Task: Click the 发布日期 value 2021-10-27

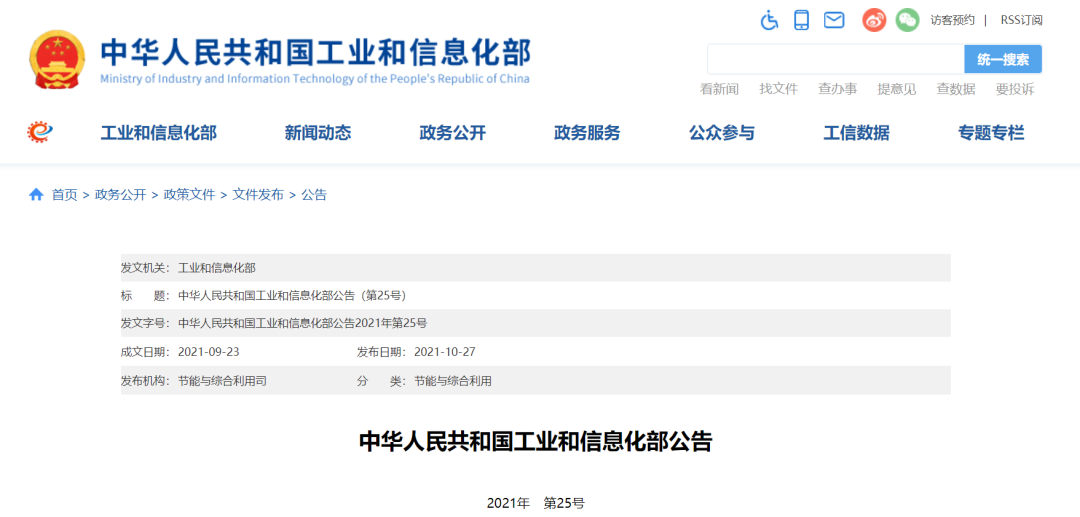Action: click(x=445, y=352)
